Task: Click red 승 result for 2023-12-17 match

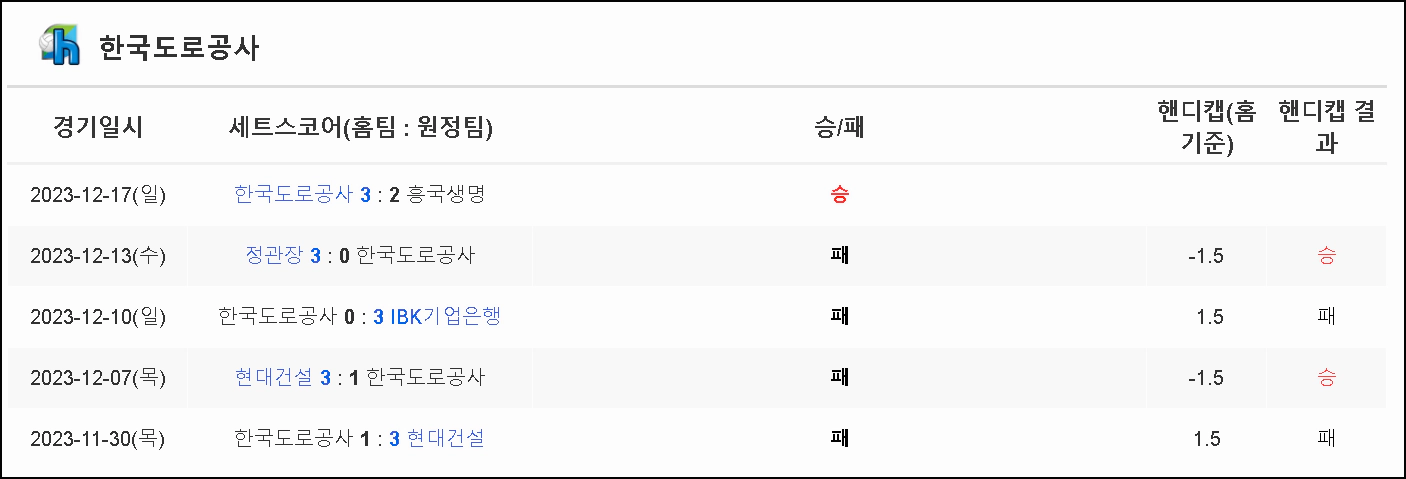Action: (x=839, y=195)
